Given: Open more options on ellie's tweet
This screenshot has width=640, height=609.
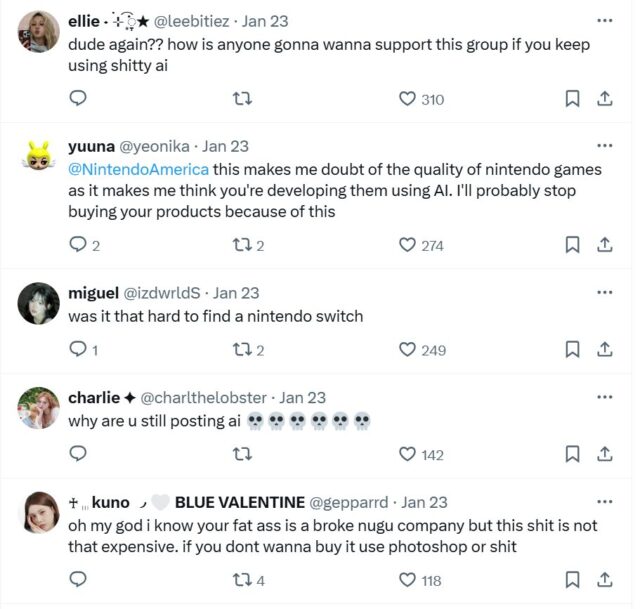Looking at the screenshot, I should click(x=604, y=20).
